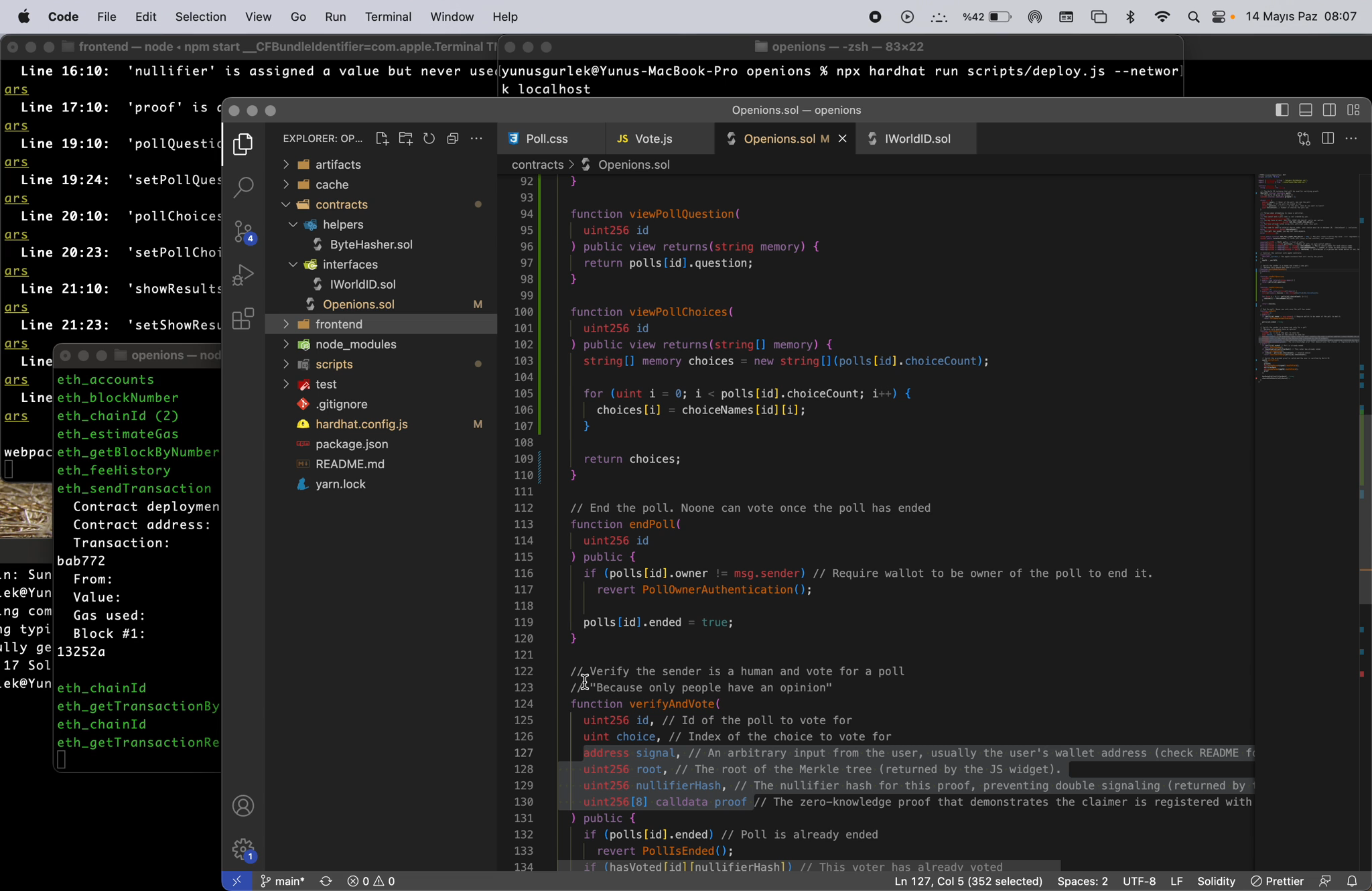
Task: Open Explorer more actions menu
Action: pyautogui.click(x=476, y=138)
